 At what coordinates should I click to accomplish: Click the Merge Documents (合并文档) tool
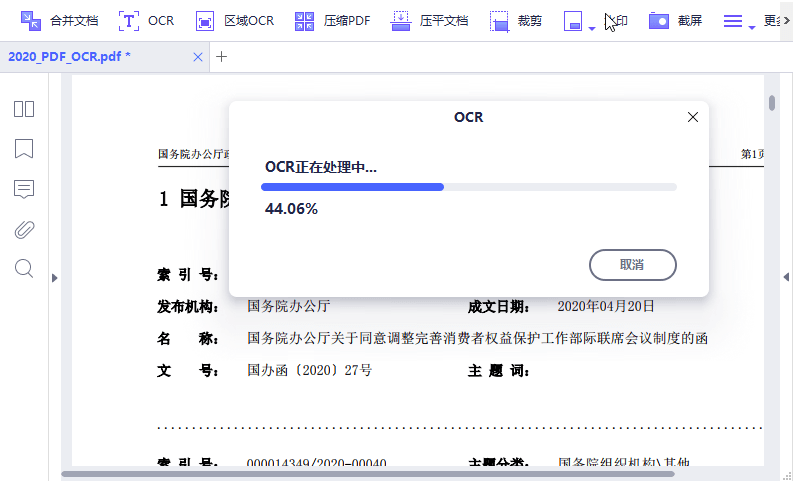(59, 20)
